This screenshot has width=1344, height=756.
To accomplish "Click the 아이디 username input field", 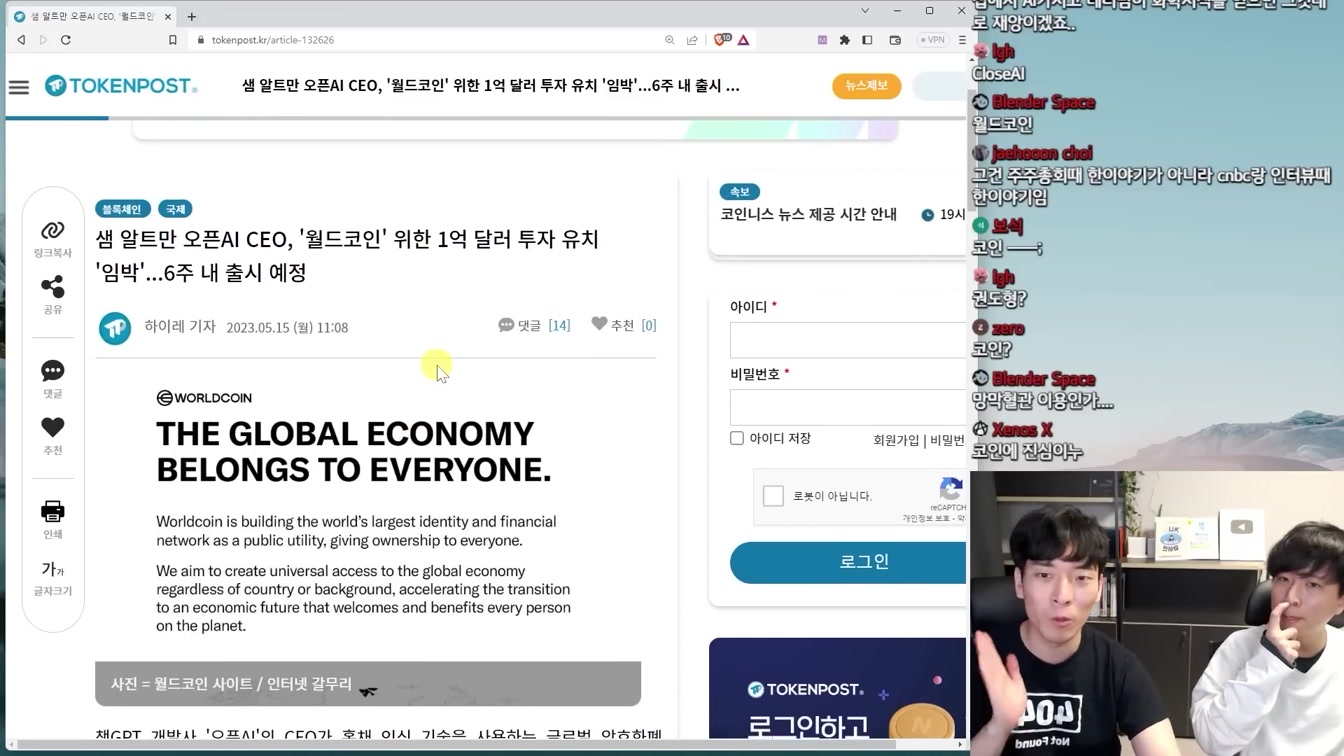I will pyautogui.click(x=848, y=340).
